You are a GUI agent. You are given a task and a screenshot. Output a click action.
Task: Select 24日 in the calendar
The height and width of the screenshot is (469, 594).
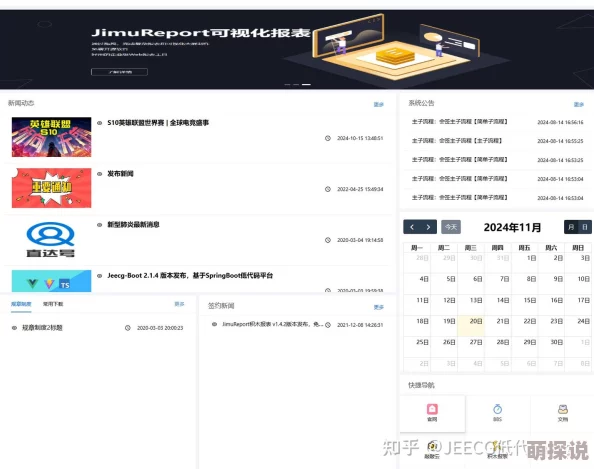tap(578, 326)
